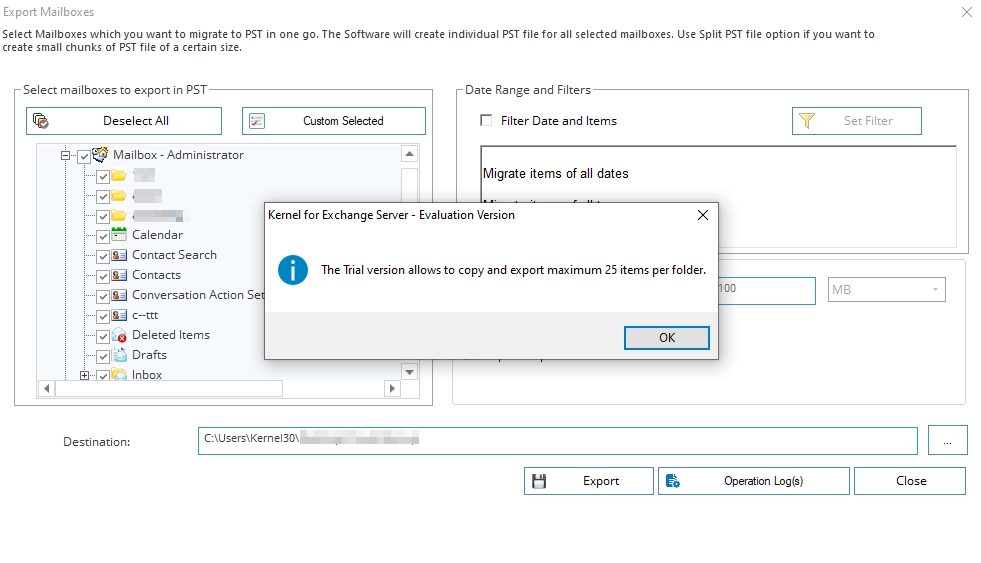
Task: Click the left arrow of horizontal tree scrollbar
Action: pos(46,388)
